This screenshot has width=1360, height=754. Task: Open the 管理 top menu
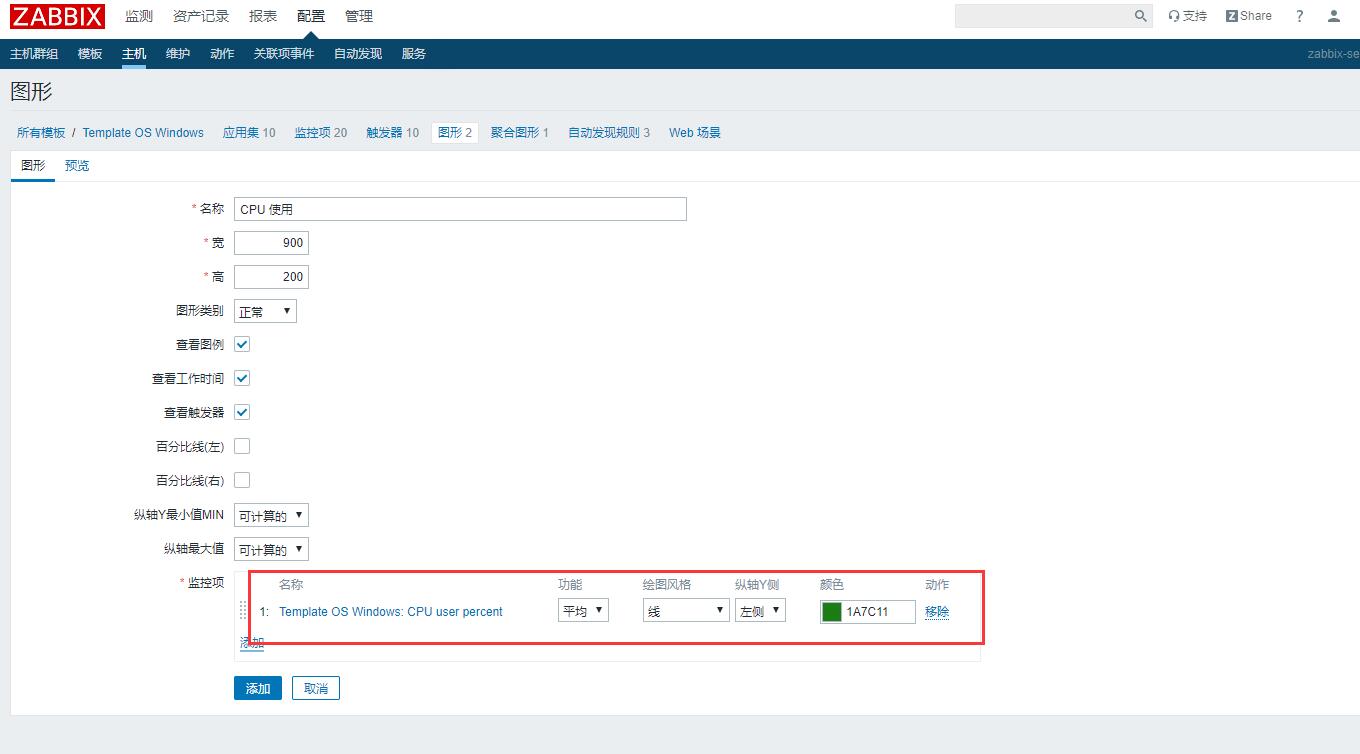(359, 16)
